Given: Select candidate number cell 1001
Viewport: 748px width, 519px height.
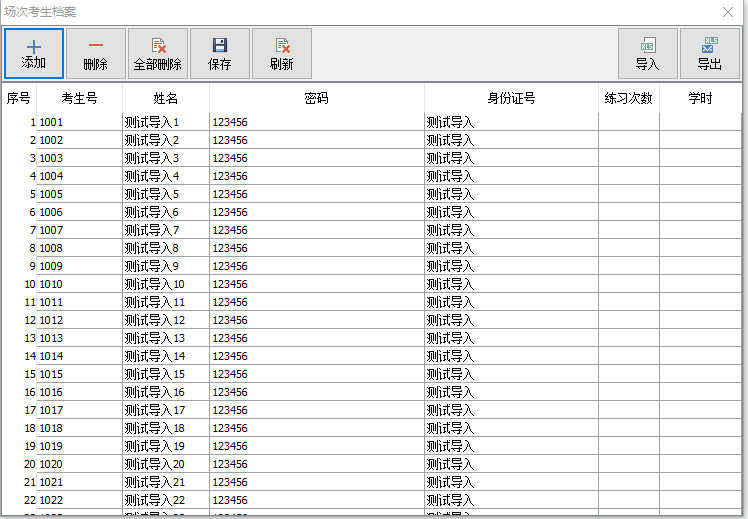Looking at the screenshot, I should point(79,122).
